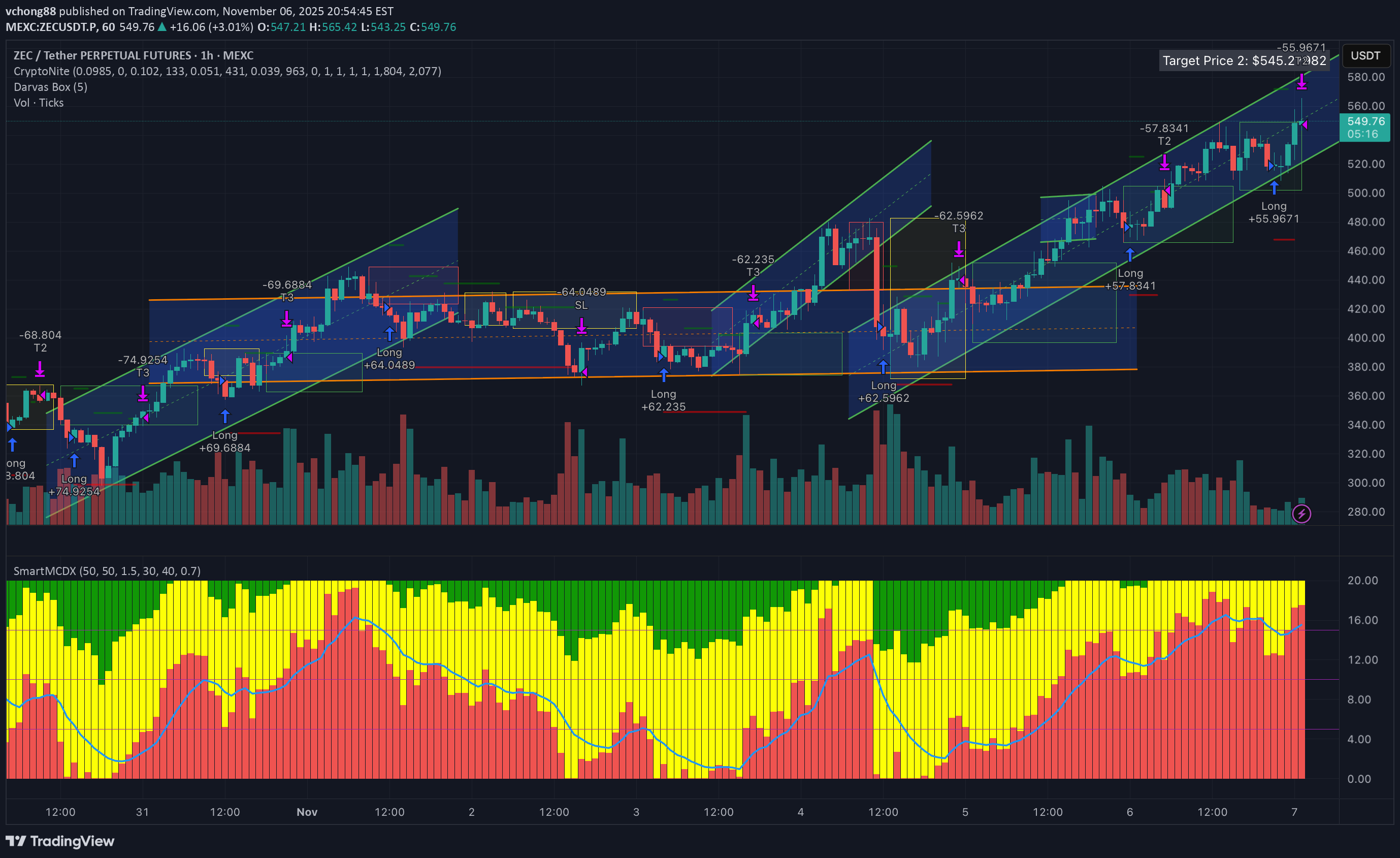This screenshot has height=858, width=1400.
Task: Click the magenta -62.5962 T3 down arrow
Action: tap(959, 249)
